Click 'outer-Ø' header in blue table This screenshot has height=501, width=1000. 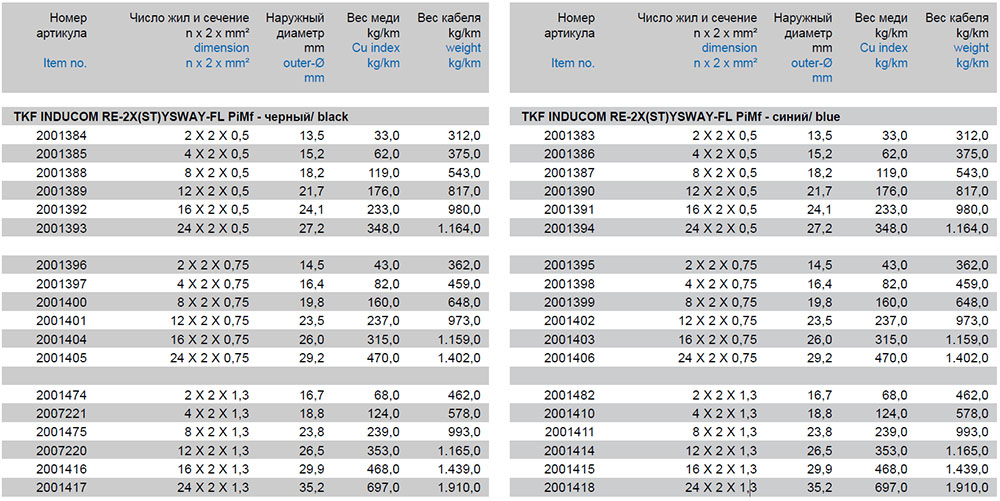pos(811,63)
